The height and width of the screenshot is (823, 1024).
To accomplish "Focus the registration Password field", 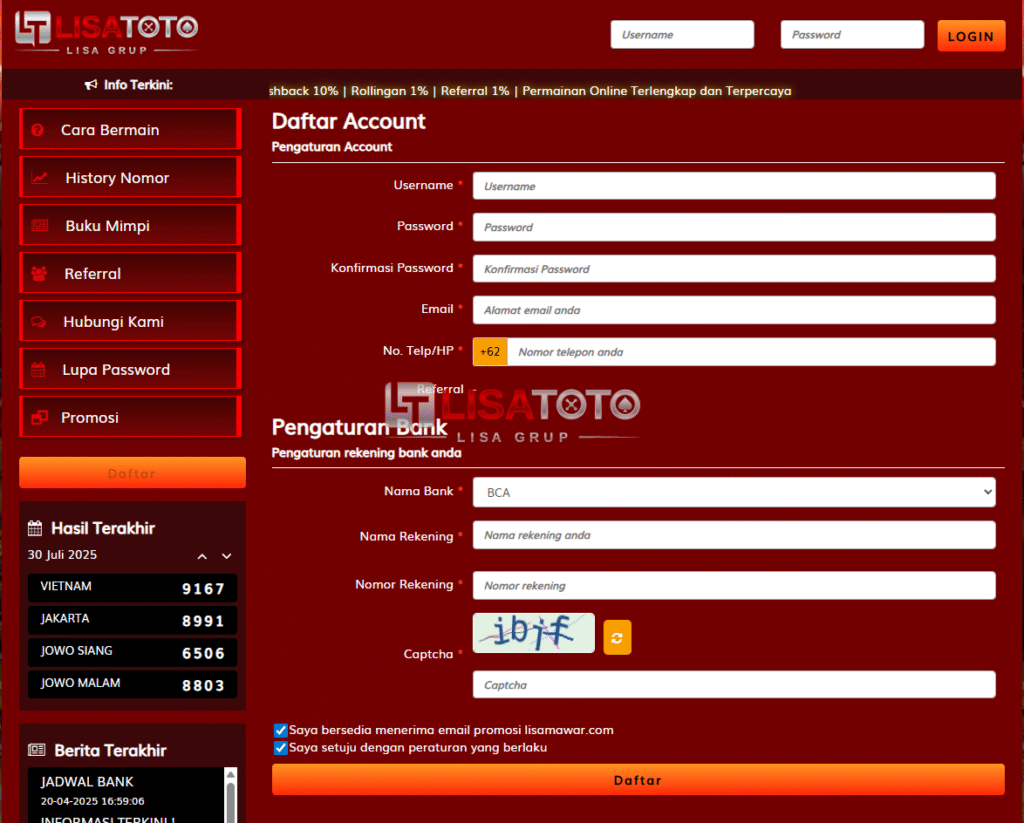I will pos(734,227).
